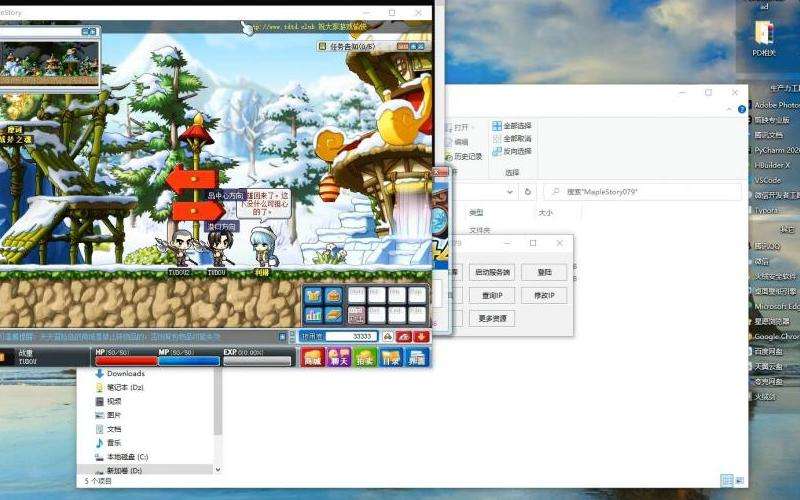Image resolution: width=800 pixels, height=500 pixels.
Task: Select 视频 (Videos) in navigation tree
Action: tap(109, 401)
